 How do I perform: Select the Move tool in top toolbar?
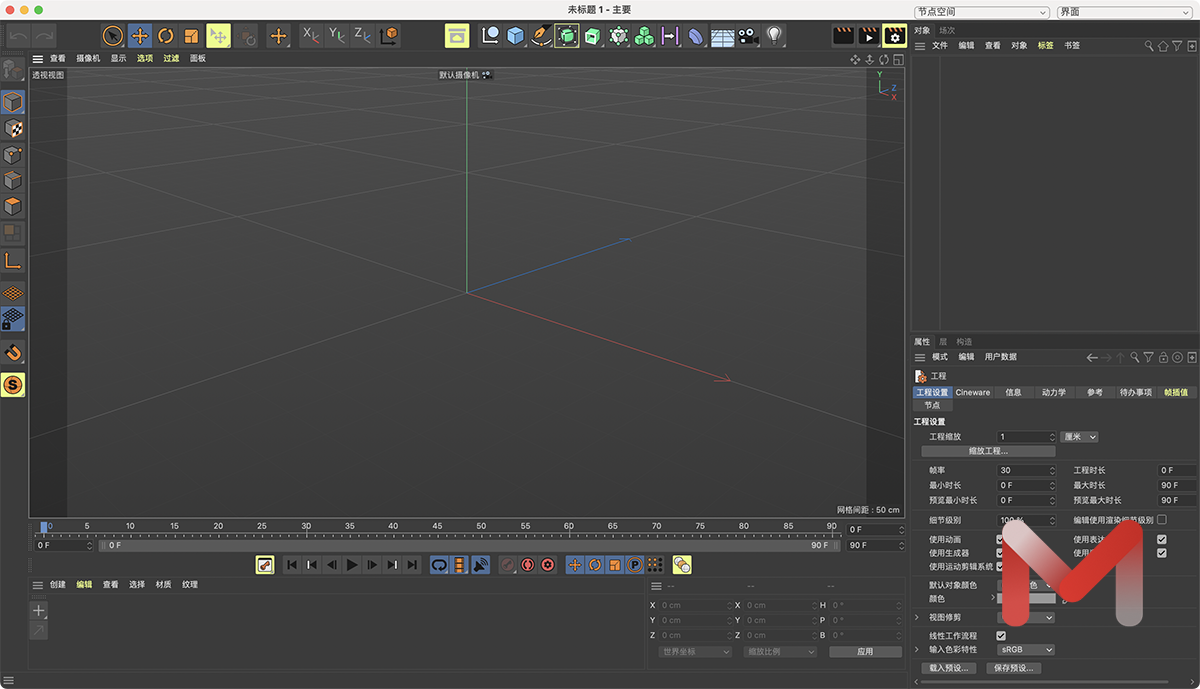point(140,36)
